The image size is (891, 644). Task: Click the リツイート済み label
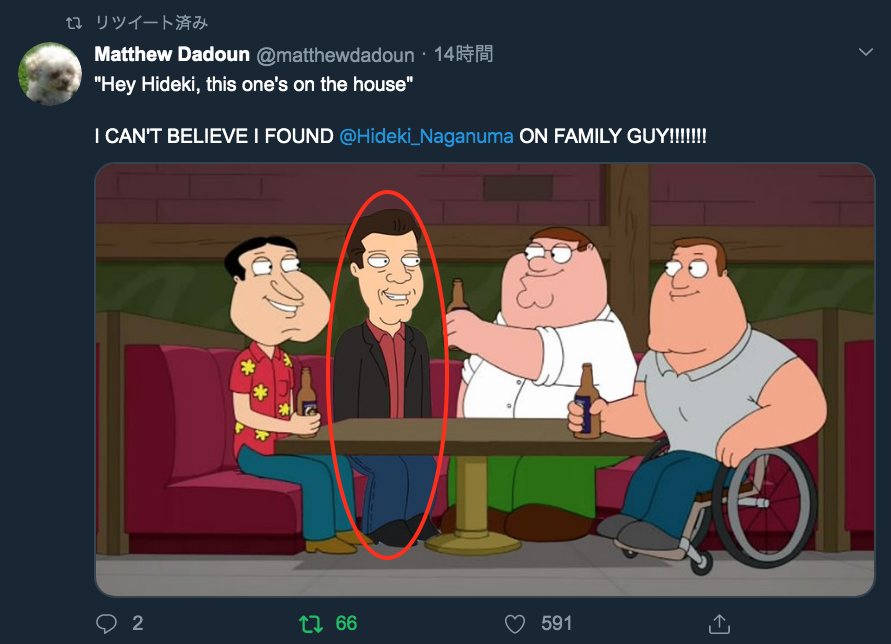pos(151,23)
